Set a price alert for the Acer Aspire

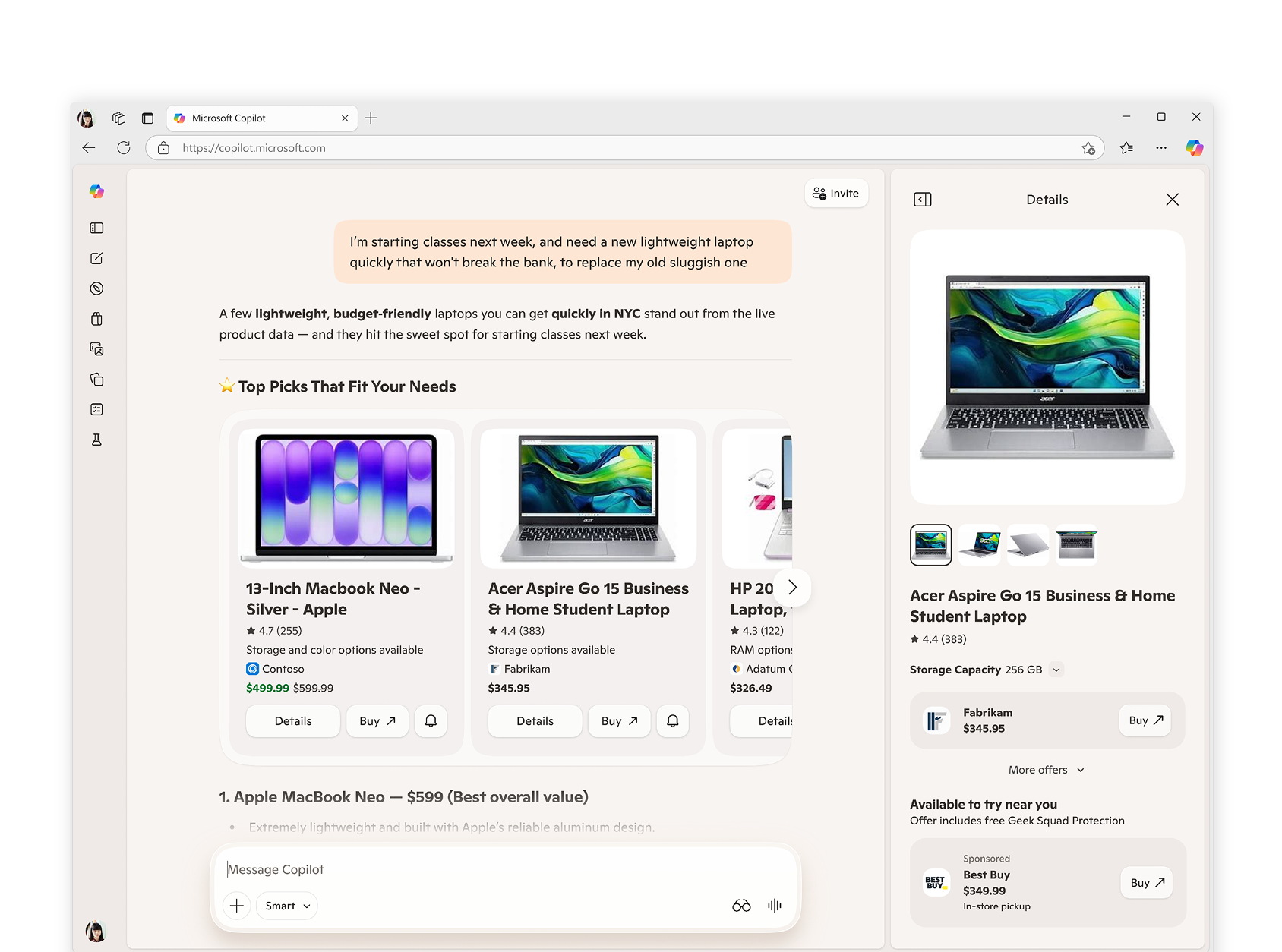(x=672, y=721)
